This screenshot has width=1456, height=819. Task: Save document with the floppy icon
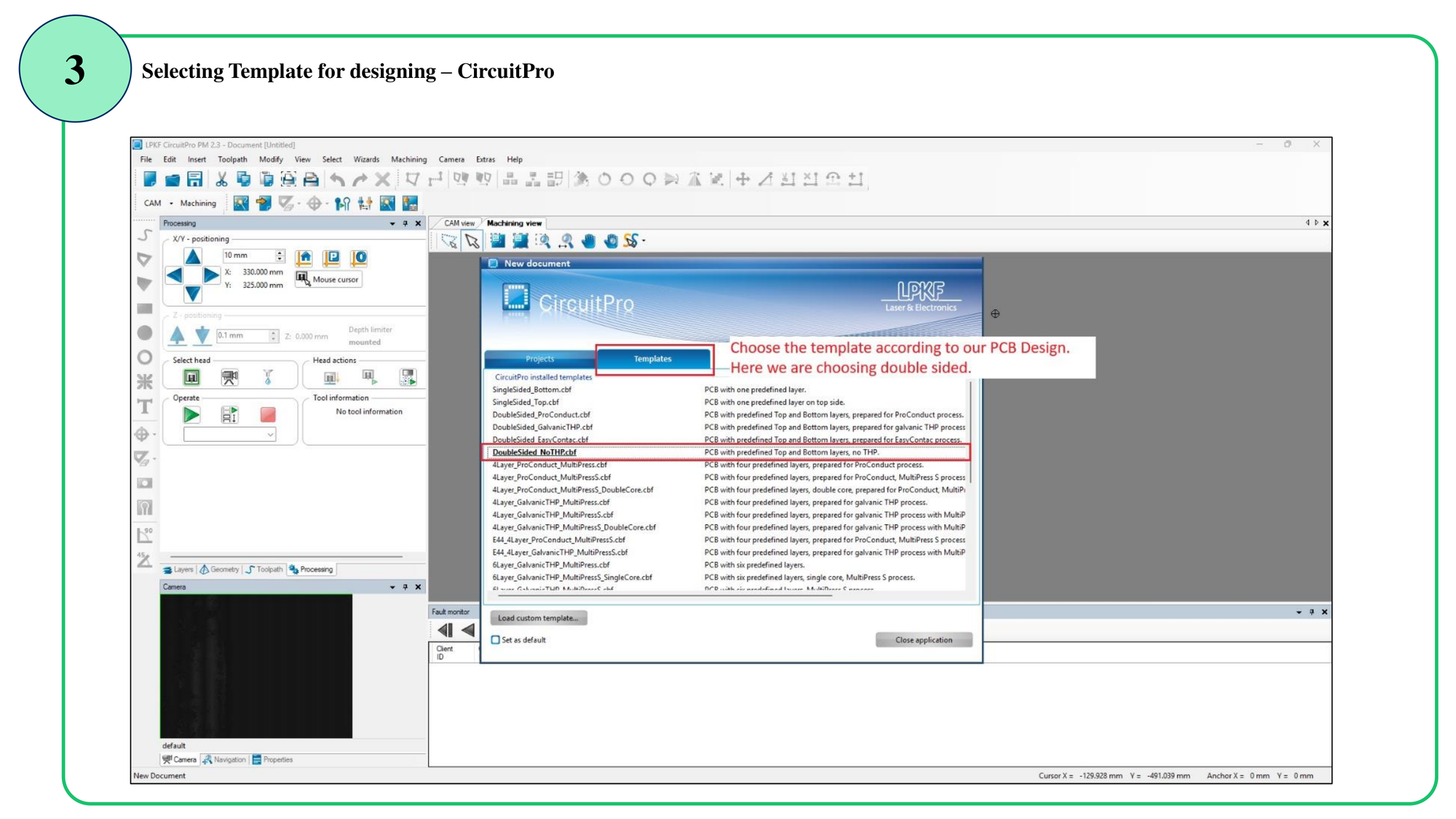194,179
